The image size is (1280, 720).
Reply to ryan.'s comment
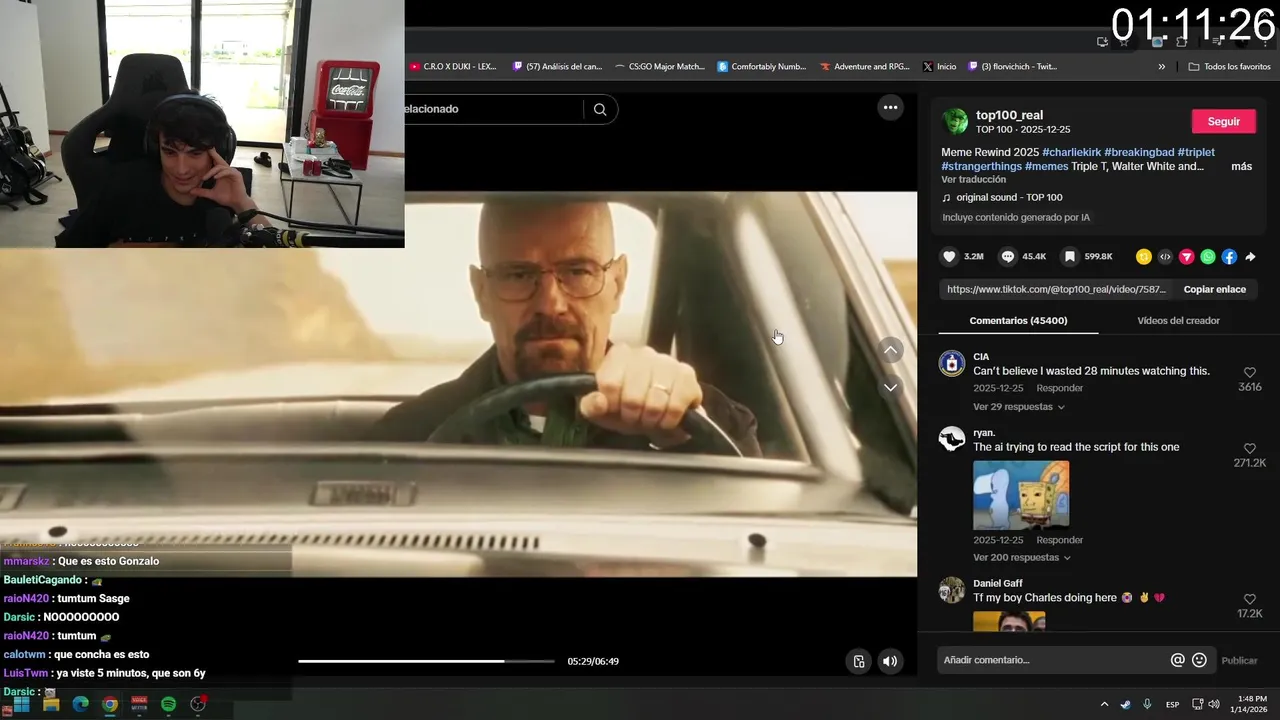point(1059,540)
